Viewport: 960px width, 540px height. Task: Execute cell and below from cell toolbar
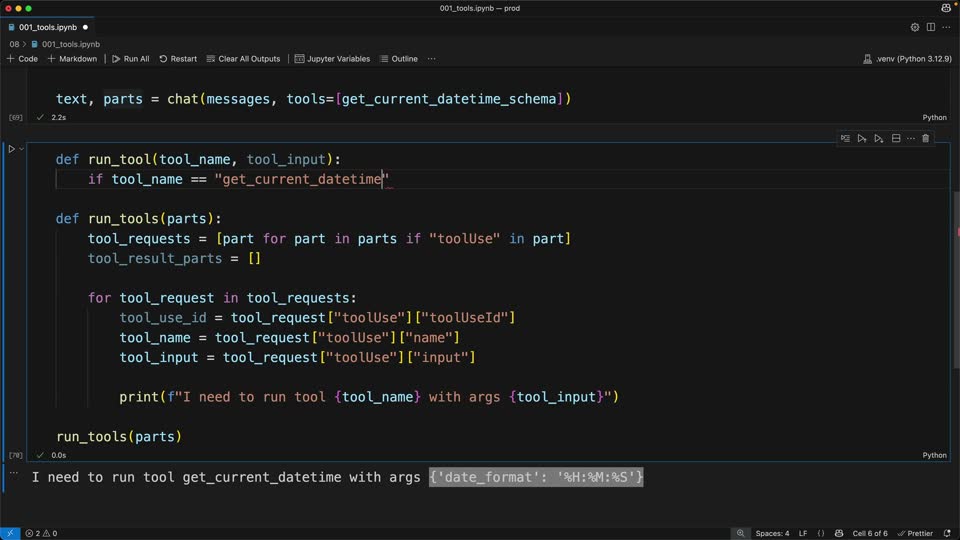click(x=879, y=139)
